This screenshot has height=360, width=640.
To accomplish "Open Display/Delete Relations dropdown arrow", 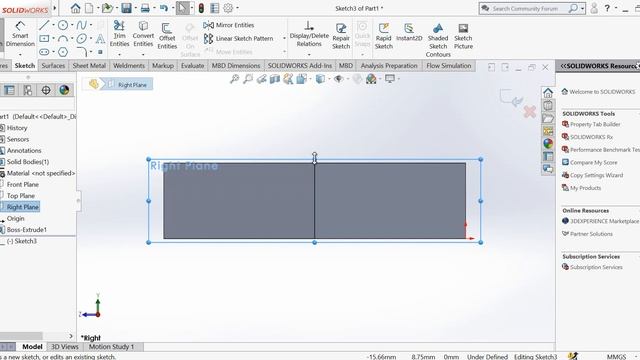I will (309, 54).
